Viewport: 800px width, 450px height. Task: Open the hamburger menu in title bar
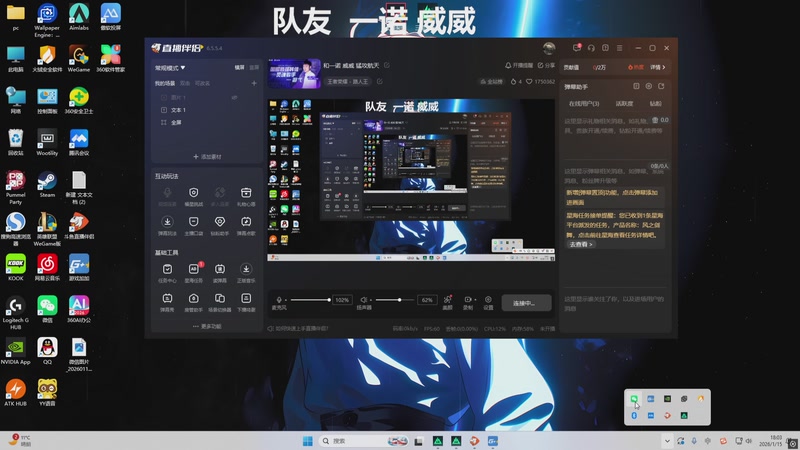pyautogui.click(x=619, y=48)
